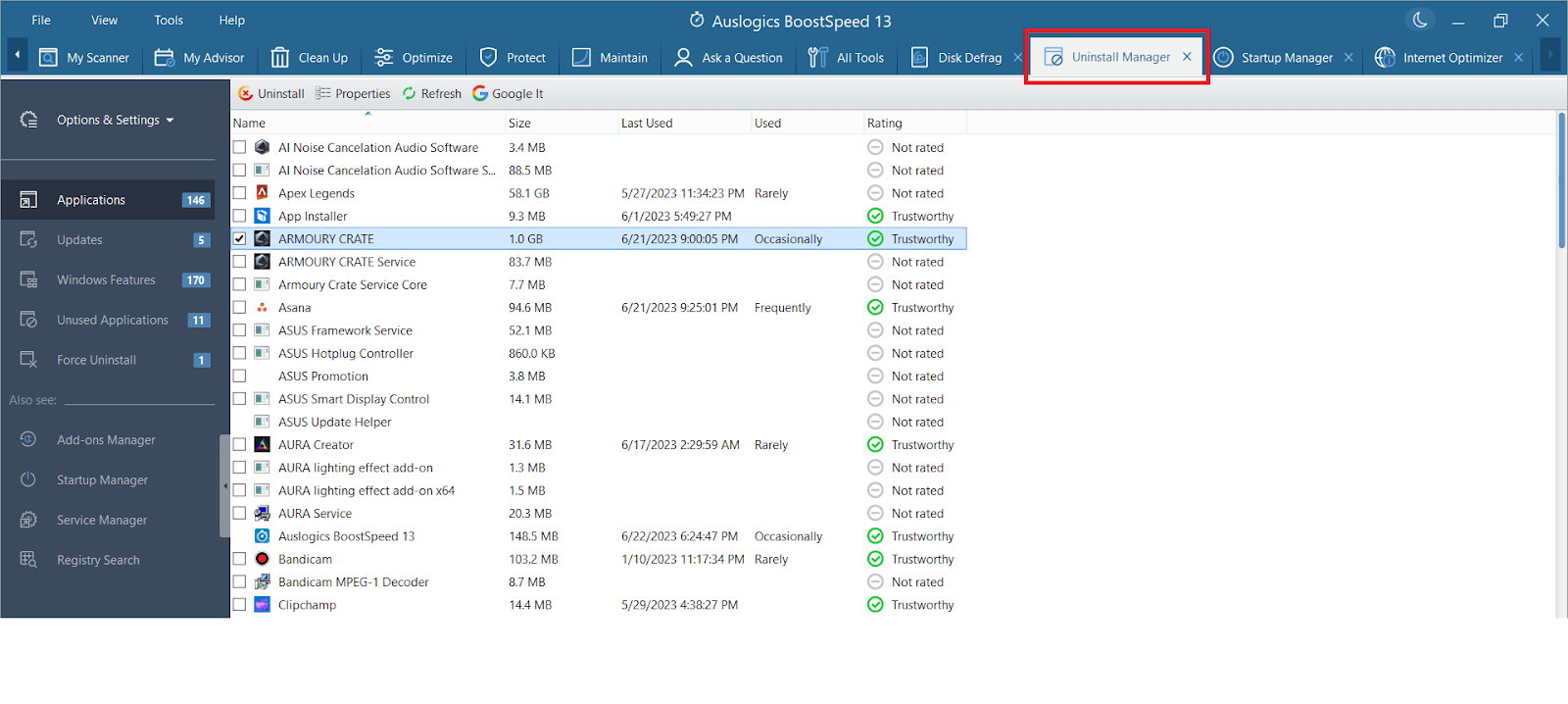Open Registry Search link in sidebar
Screen dimensions: 1568x704
point(98,561)
